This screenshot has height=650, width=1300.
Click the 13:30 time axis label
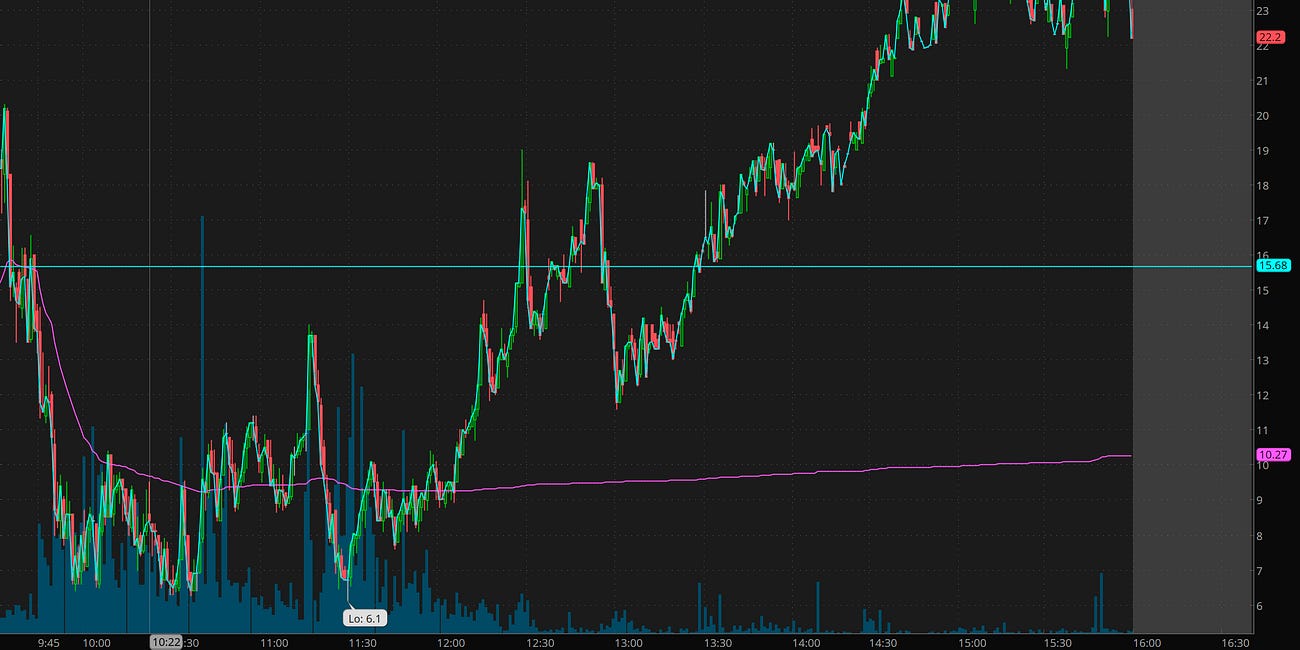pyautogui.click(x=717, y=643)
